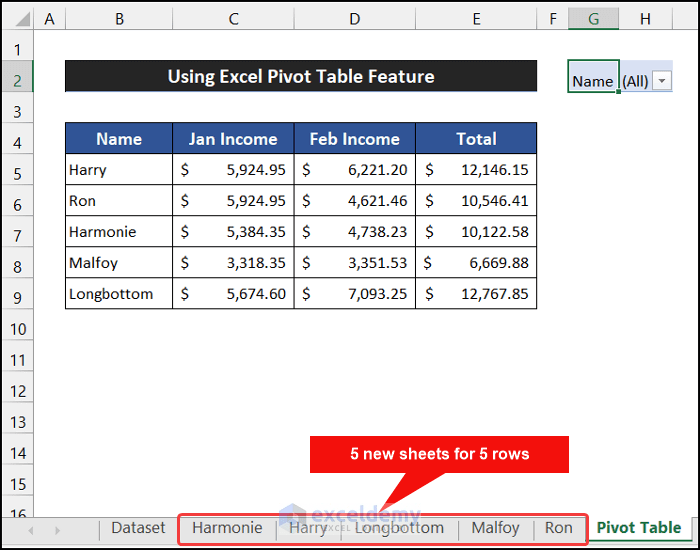Select the Ron name cell
The image size is (700, 550).
119,200
